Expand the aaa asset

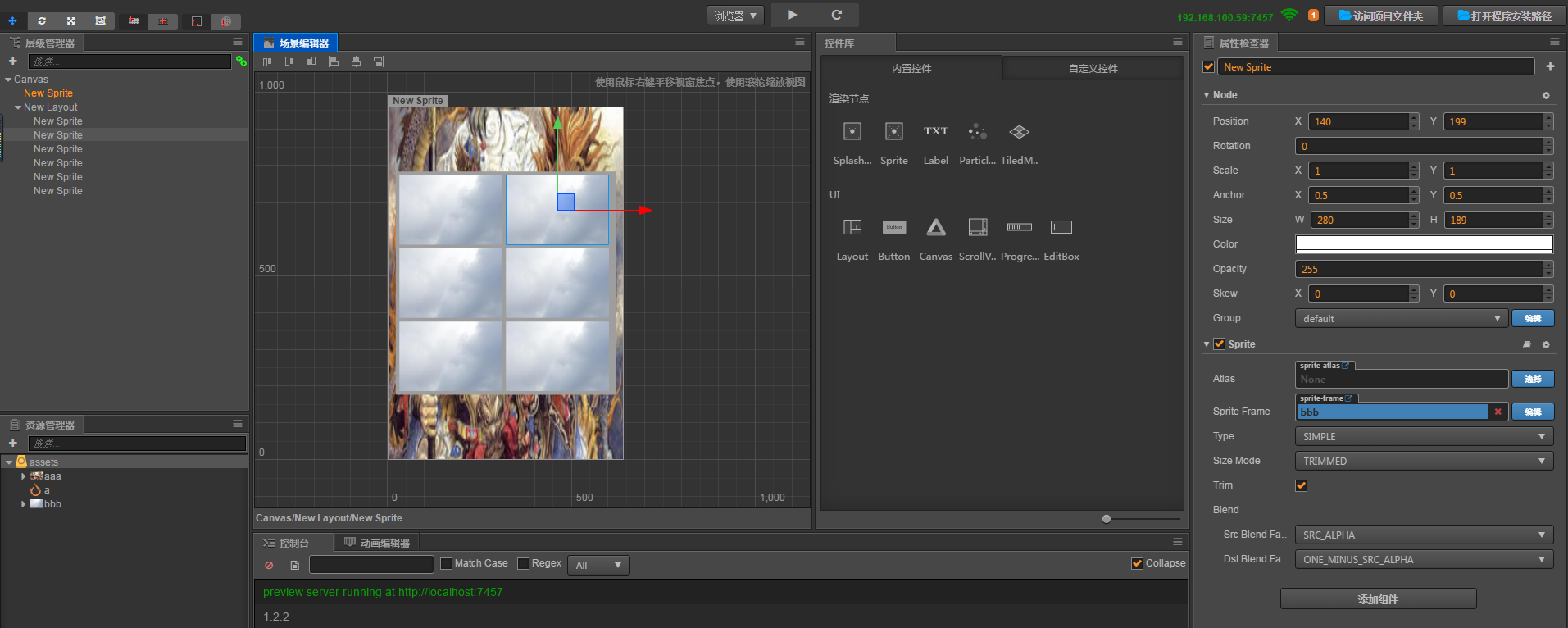pos(23,476)
